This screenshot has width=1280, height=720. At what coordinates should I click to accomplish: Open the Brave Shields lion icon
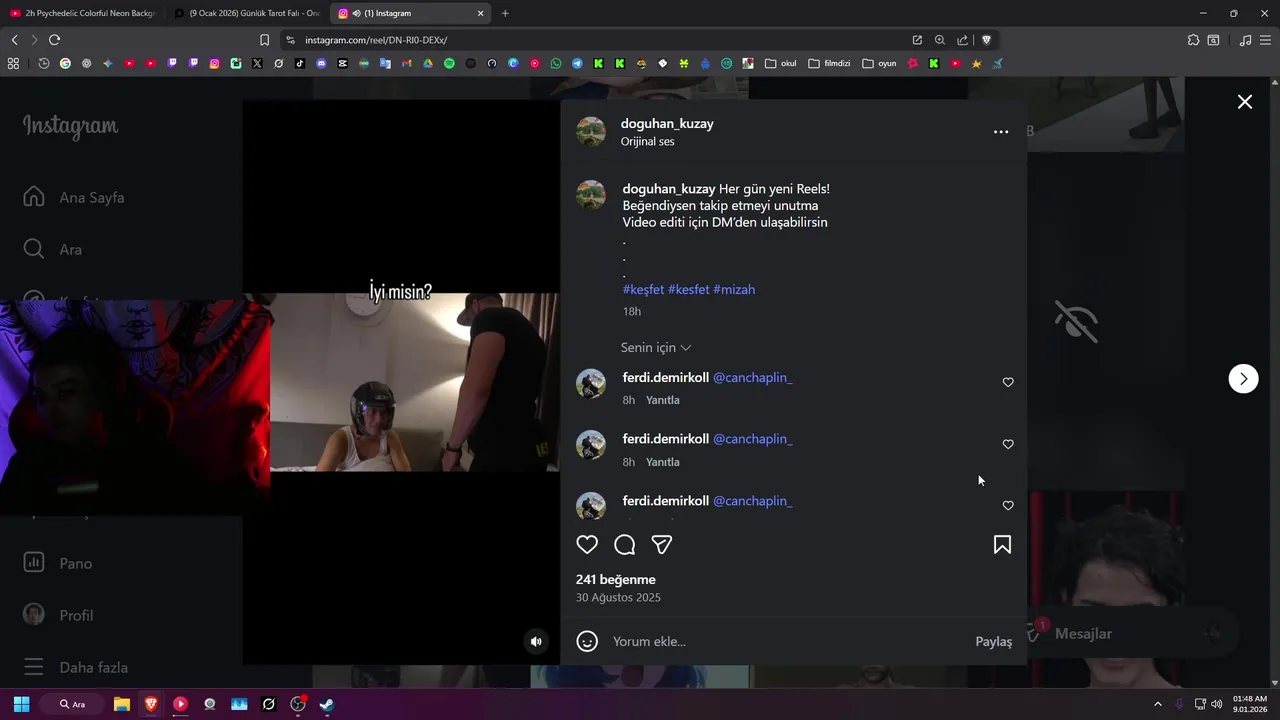coord(986,40)
